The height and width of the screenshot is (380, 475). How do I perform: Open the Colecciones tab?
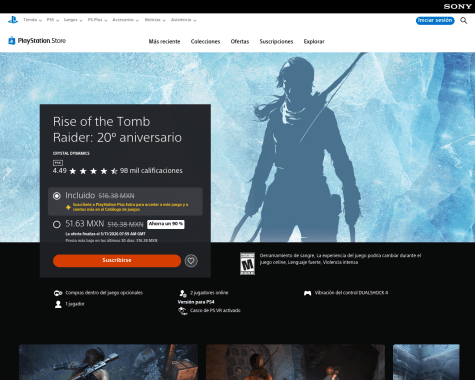(x=205, y=42)
